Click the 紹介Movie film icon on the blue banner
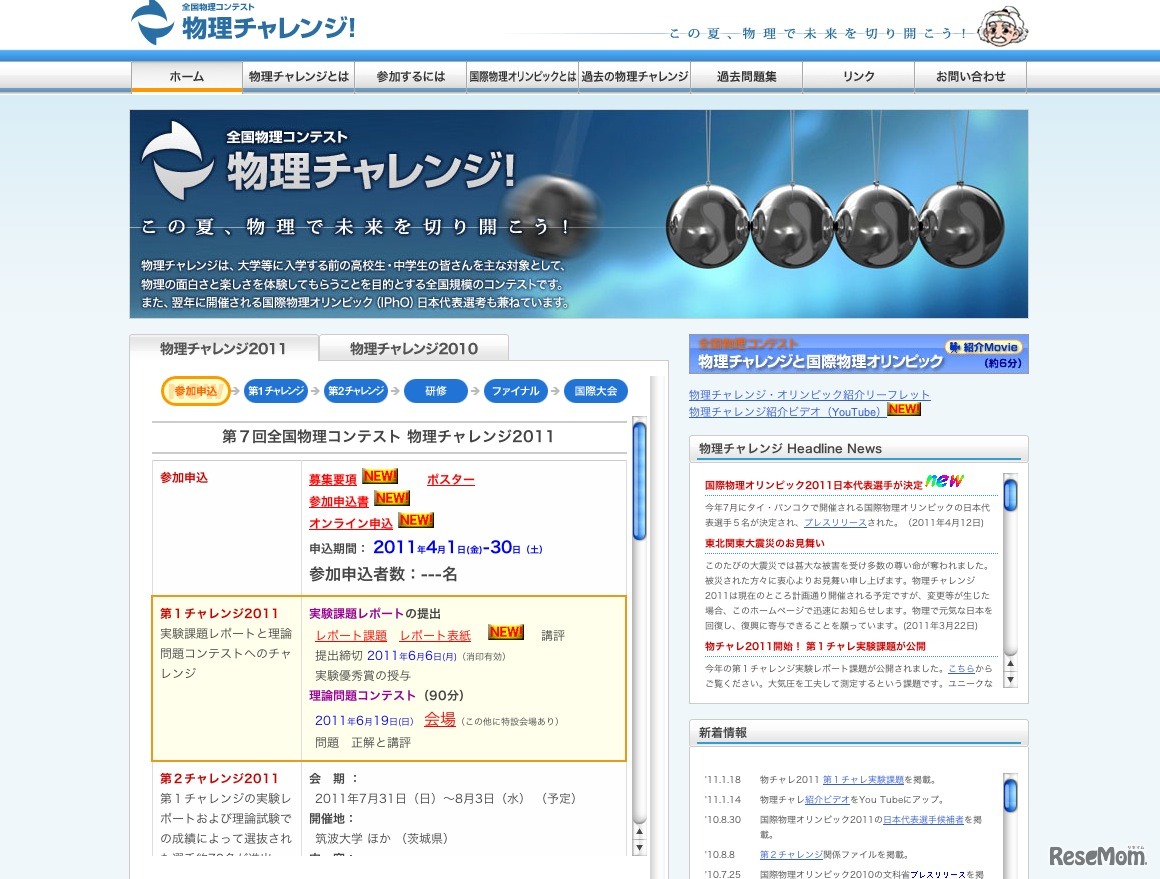Screen dimensions: 1160x879 (x=955, y=347)
